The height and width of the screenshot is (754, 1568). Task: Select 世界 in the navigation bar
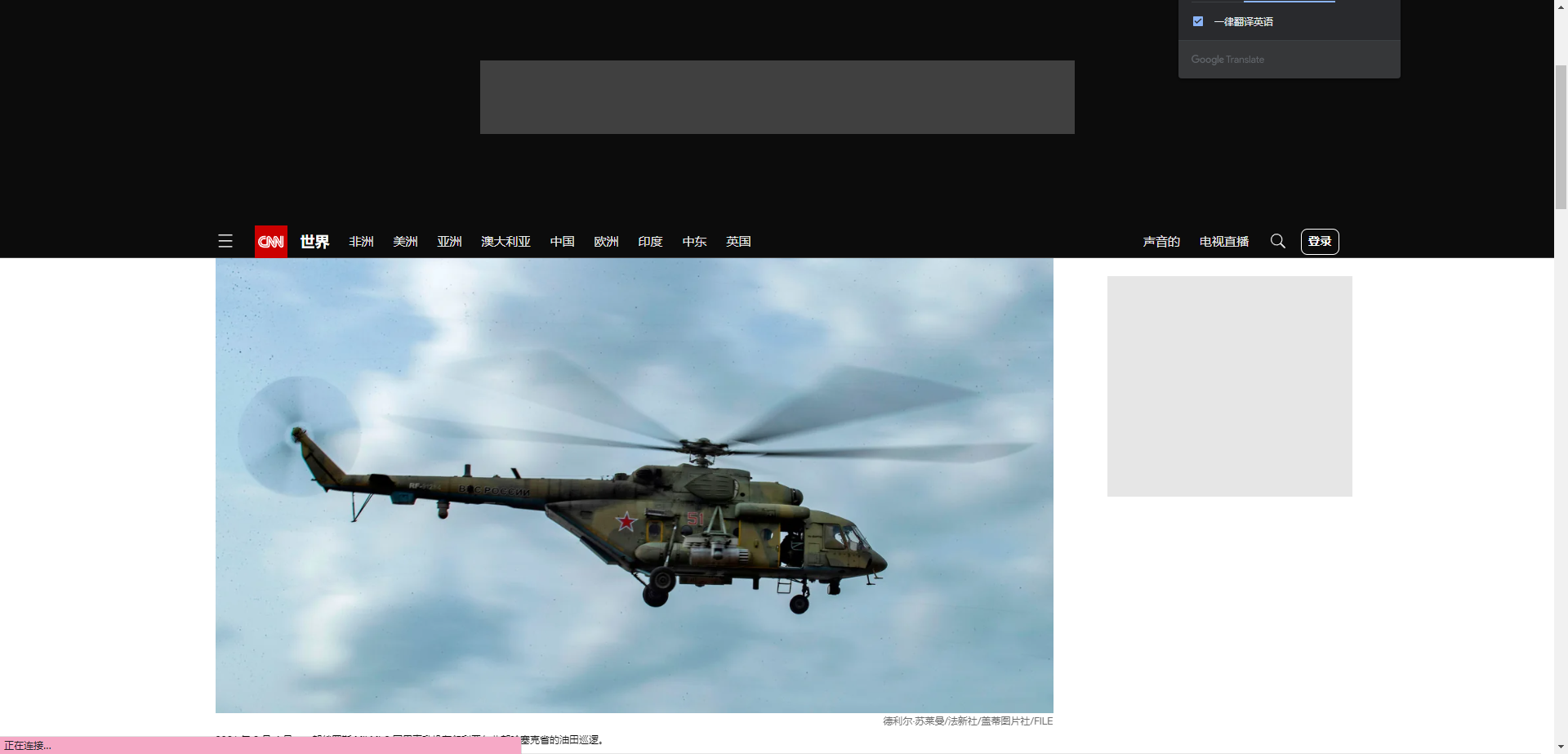point(314,241)
